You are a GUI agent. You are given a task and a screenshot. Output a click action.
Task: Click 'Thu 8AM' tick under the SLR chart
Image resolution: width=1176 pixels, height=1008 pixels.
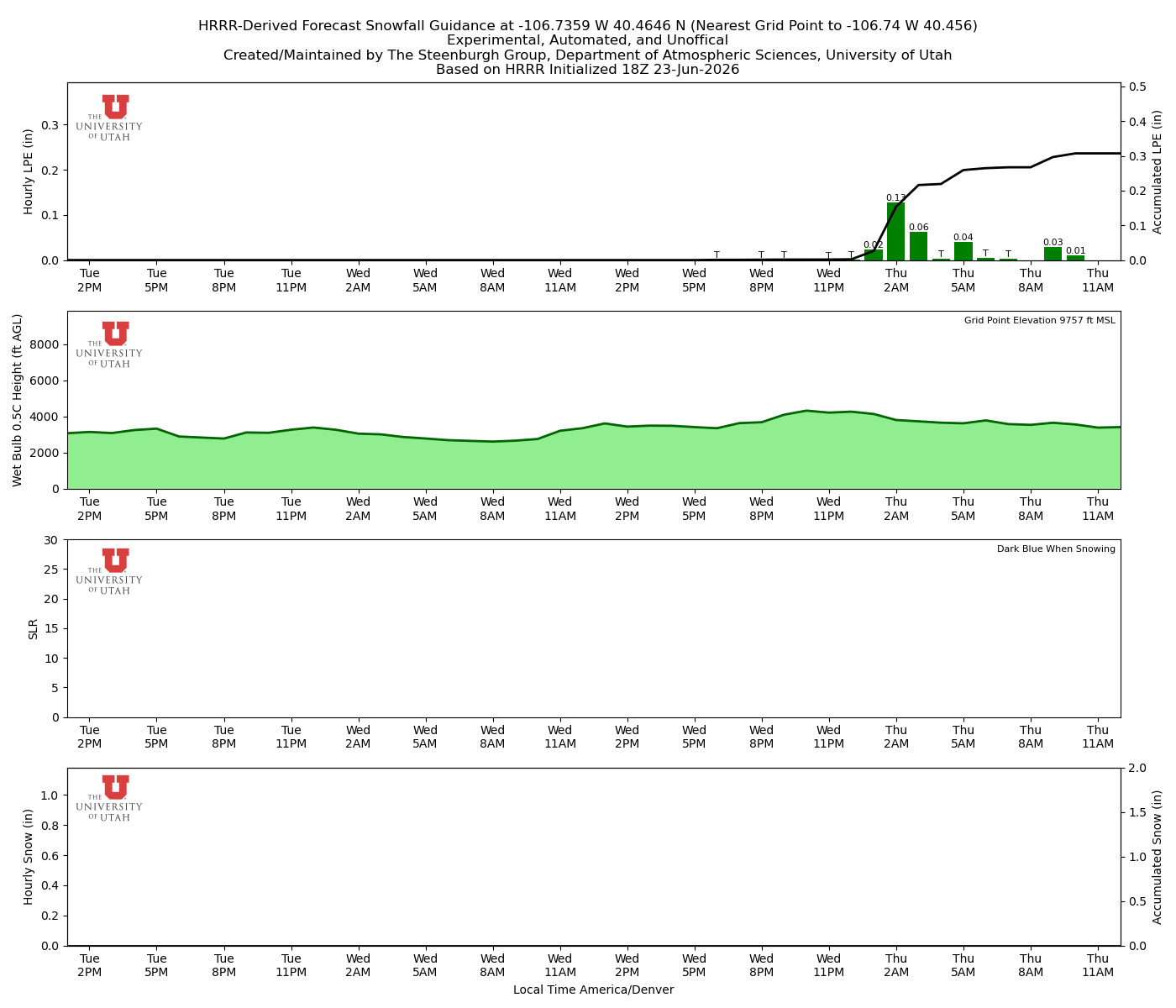[1030, 737]
